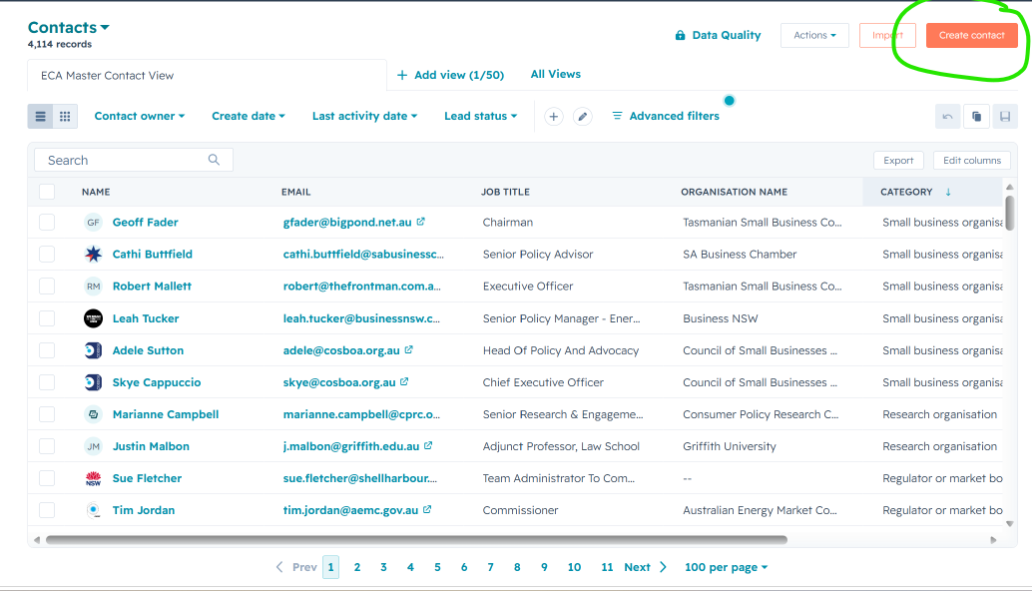The width and height of the screenshot is (1032, 591).
Task: Click the Data Quality lock icon
Action: click(680, 36)
